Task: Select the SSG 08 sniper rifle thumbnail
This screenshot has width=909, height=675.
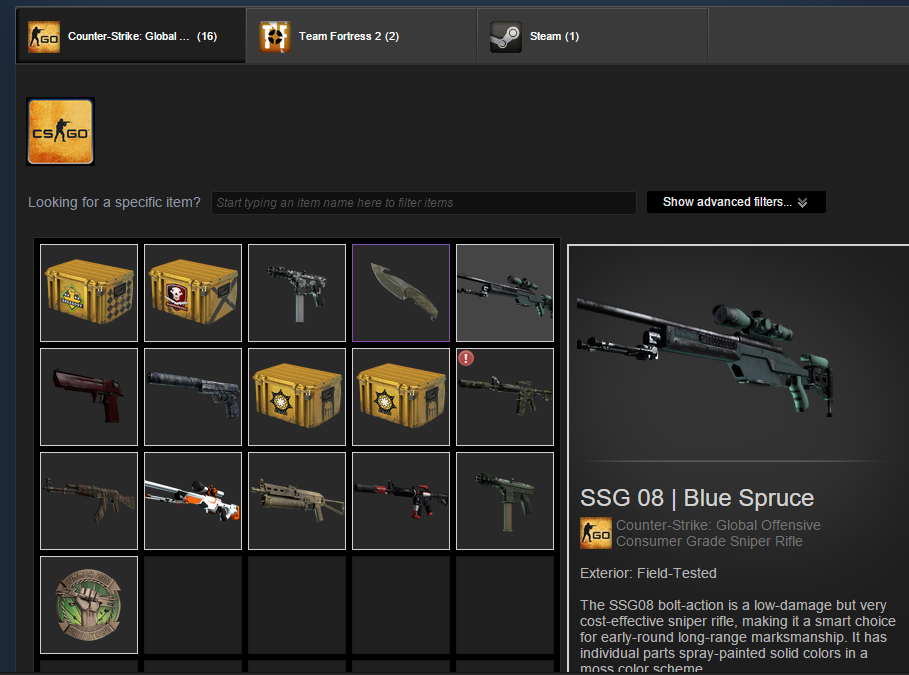Action: click(505, 293)
